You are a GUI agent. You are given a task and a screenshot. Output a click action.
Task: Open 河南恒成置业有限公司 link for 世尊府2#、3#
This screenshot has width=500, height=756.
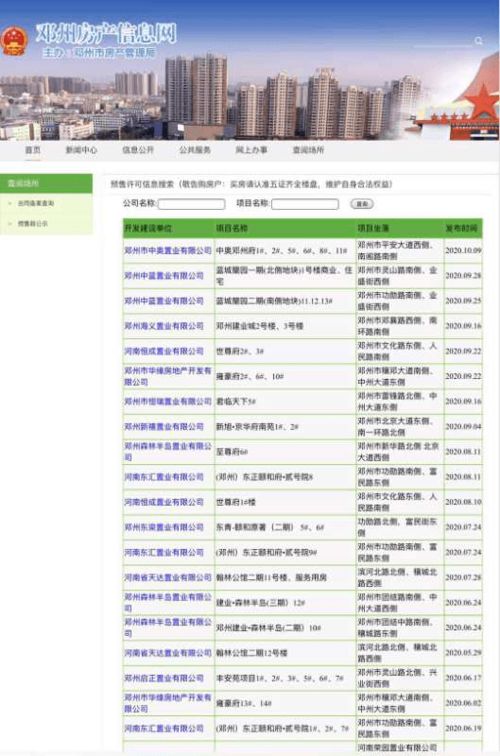[x=164, y=351]
